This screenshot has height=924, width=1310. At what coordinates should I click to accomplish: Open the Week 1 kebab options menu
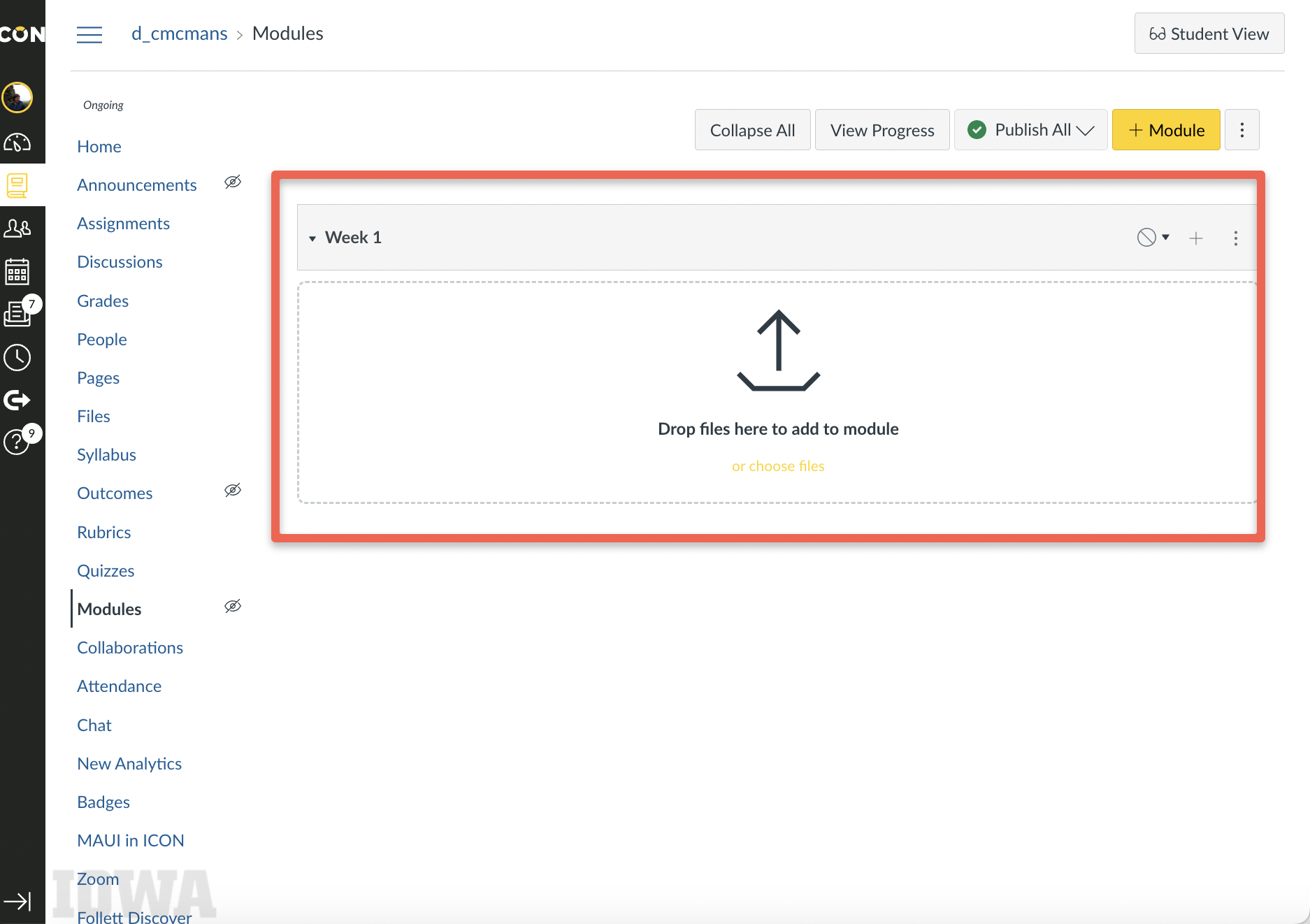[x=1235, y=238]
